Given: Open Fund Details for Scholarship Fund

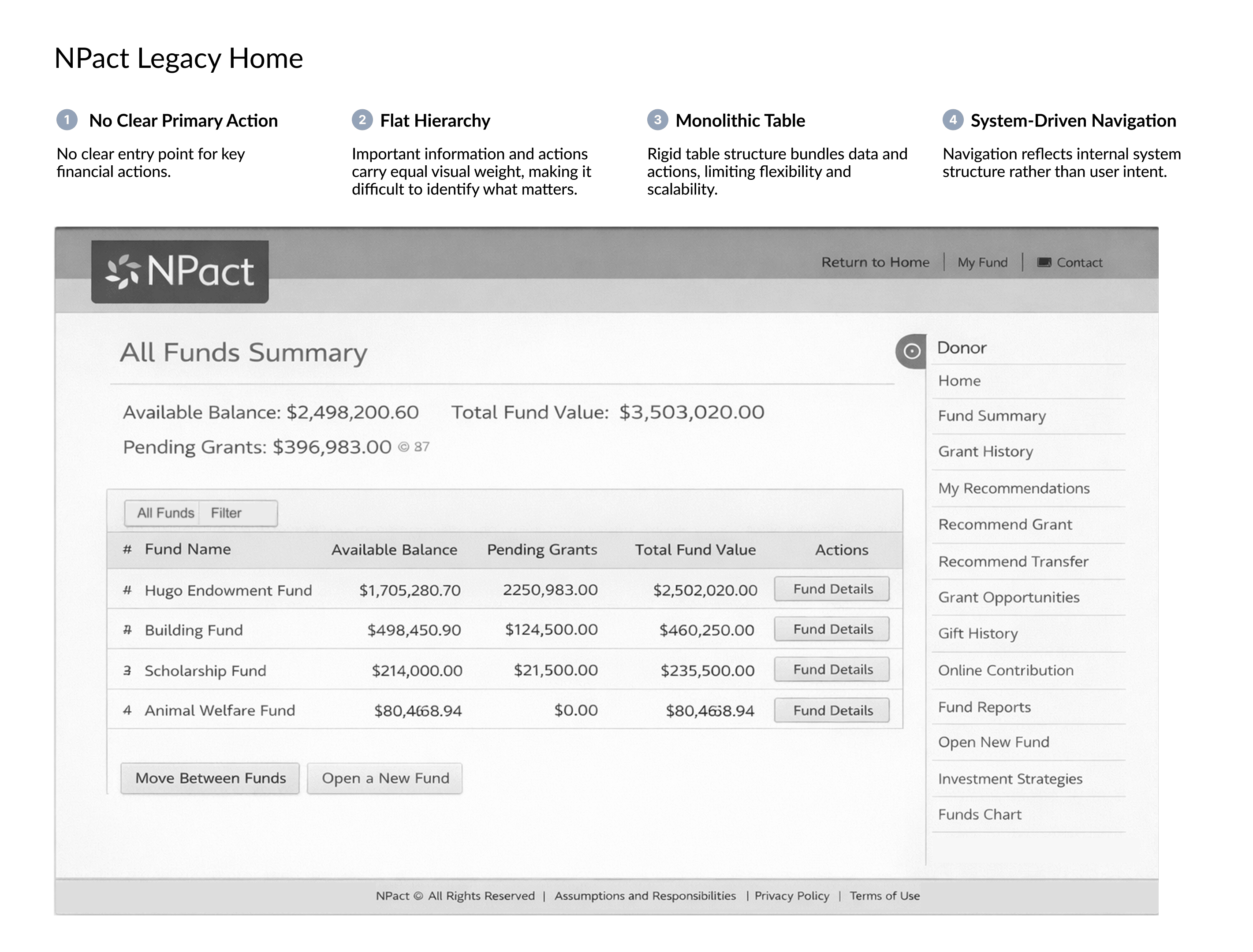Looking at the screenshot, I should tap(832, 670).
